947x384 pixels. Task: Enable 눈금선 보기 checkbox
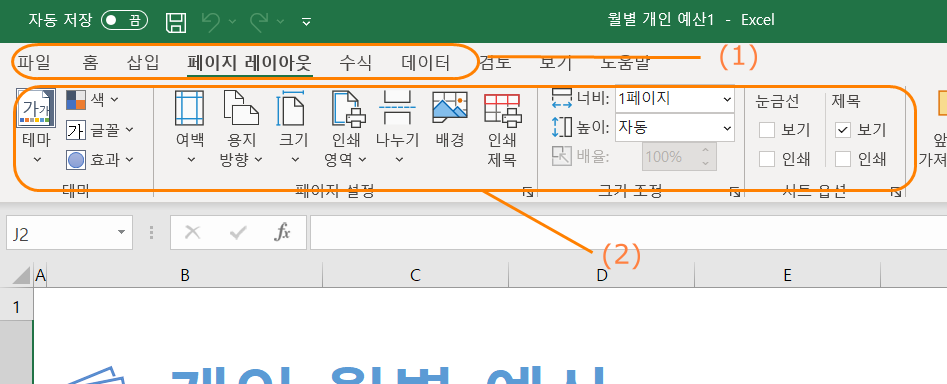coord(767,130)
